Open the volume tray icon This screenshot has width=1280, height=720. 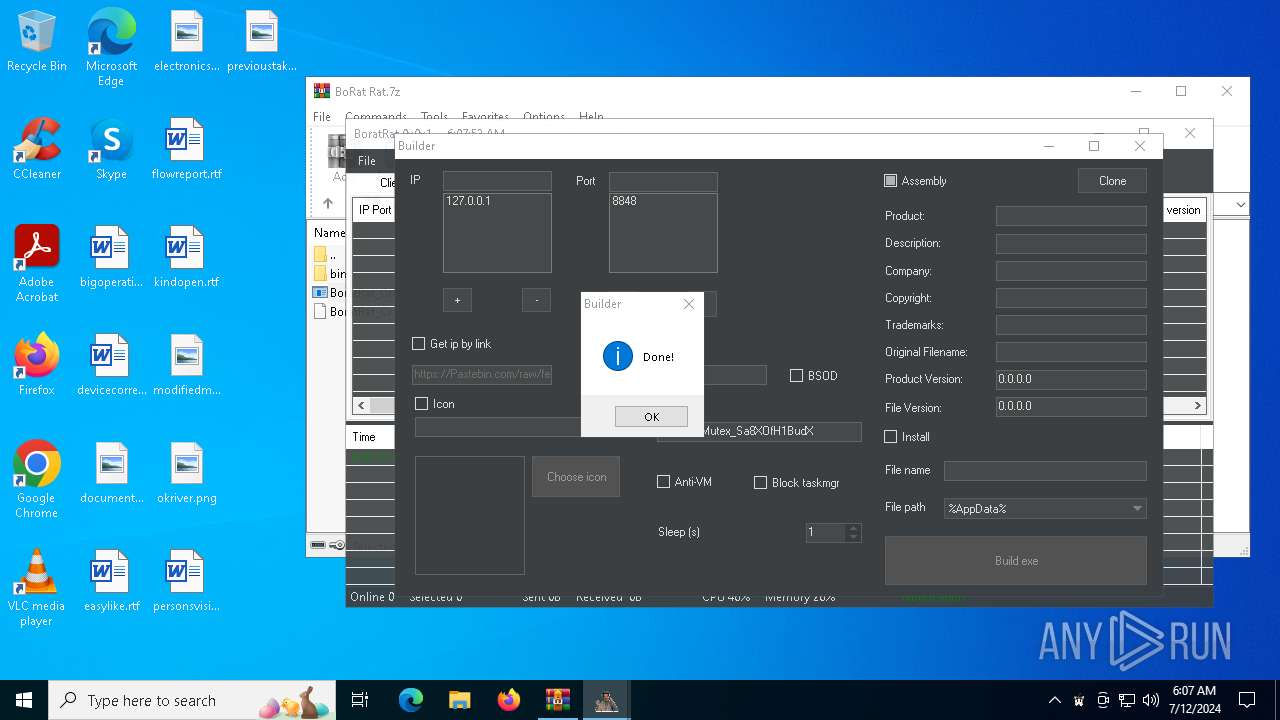(x=1151, y=700)
